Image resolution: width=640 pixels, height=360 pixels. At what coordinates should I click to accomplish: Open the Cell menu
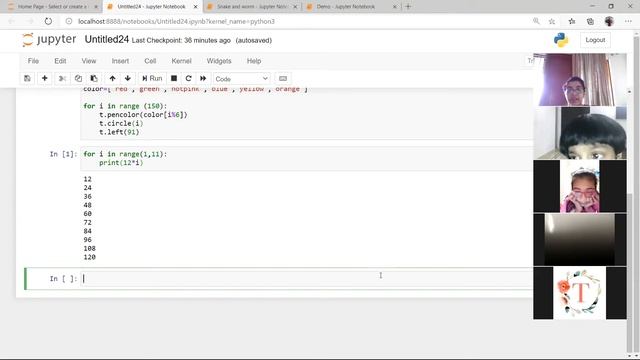(150, 61)
